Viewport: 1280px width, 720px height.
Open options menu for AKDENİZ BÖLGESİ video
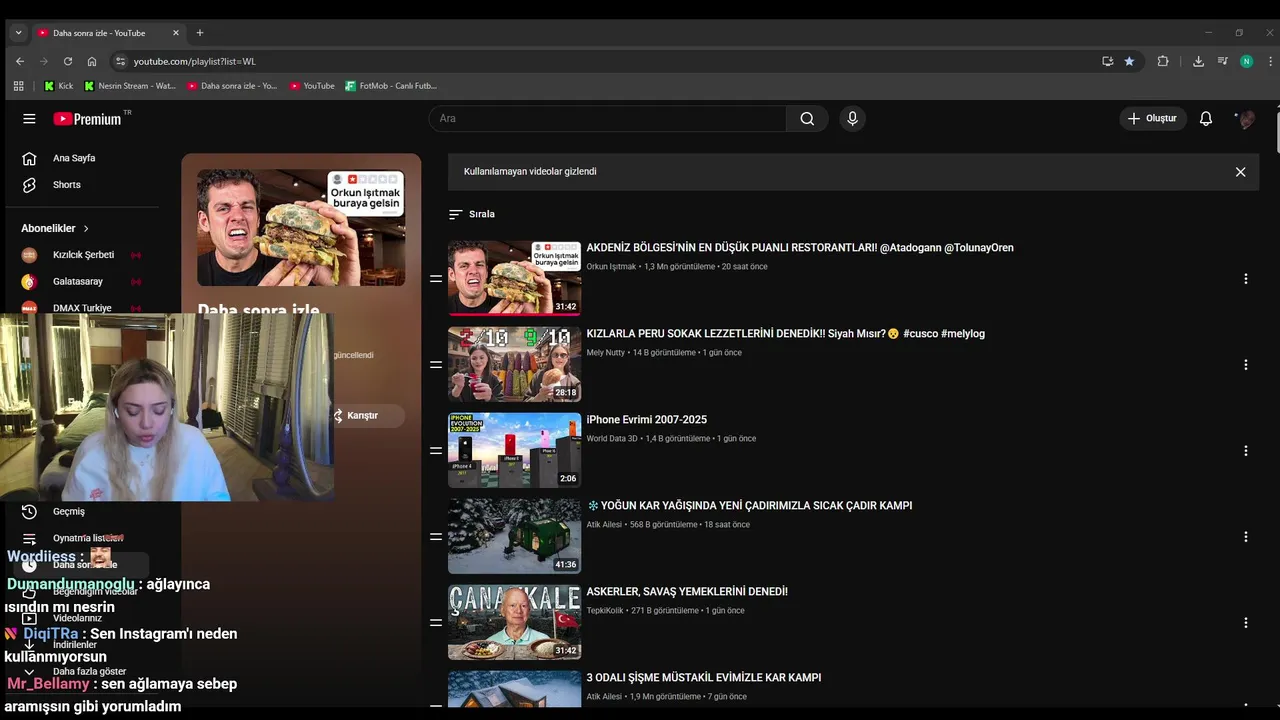pyautogui.click(x=1246, y=279)
